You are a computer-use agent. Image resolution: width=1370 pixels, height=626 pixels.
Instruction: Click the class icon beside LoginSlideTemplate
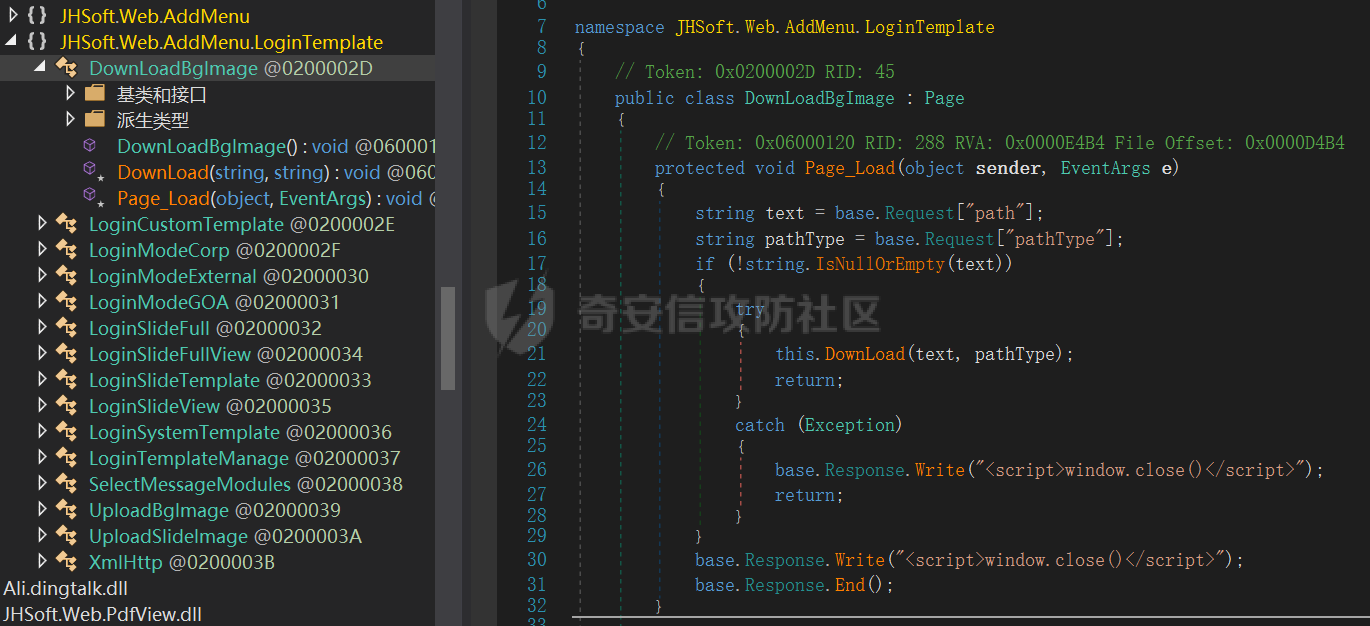(67, 380)
